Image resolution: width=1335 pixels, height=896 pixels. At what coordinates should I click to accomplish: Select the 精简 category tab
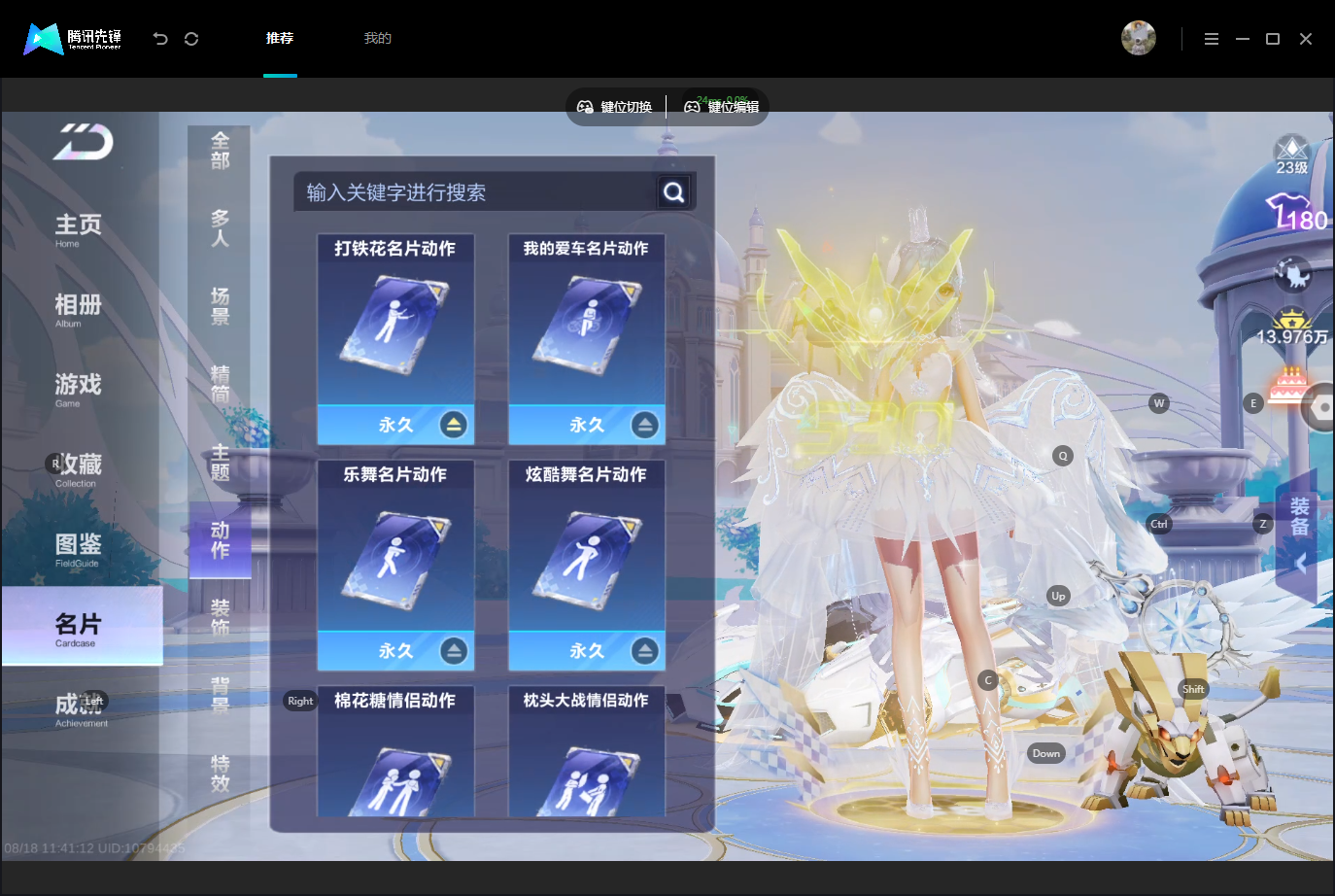click(221, 385)
